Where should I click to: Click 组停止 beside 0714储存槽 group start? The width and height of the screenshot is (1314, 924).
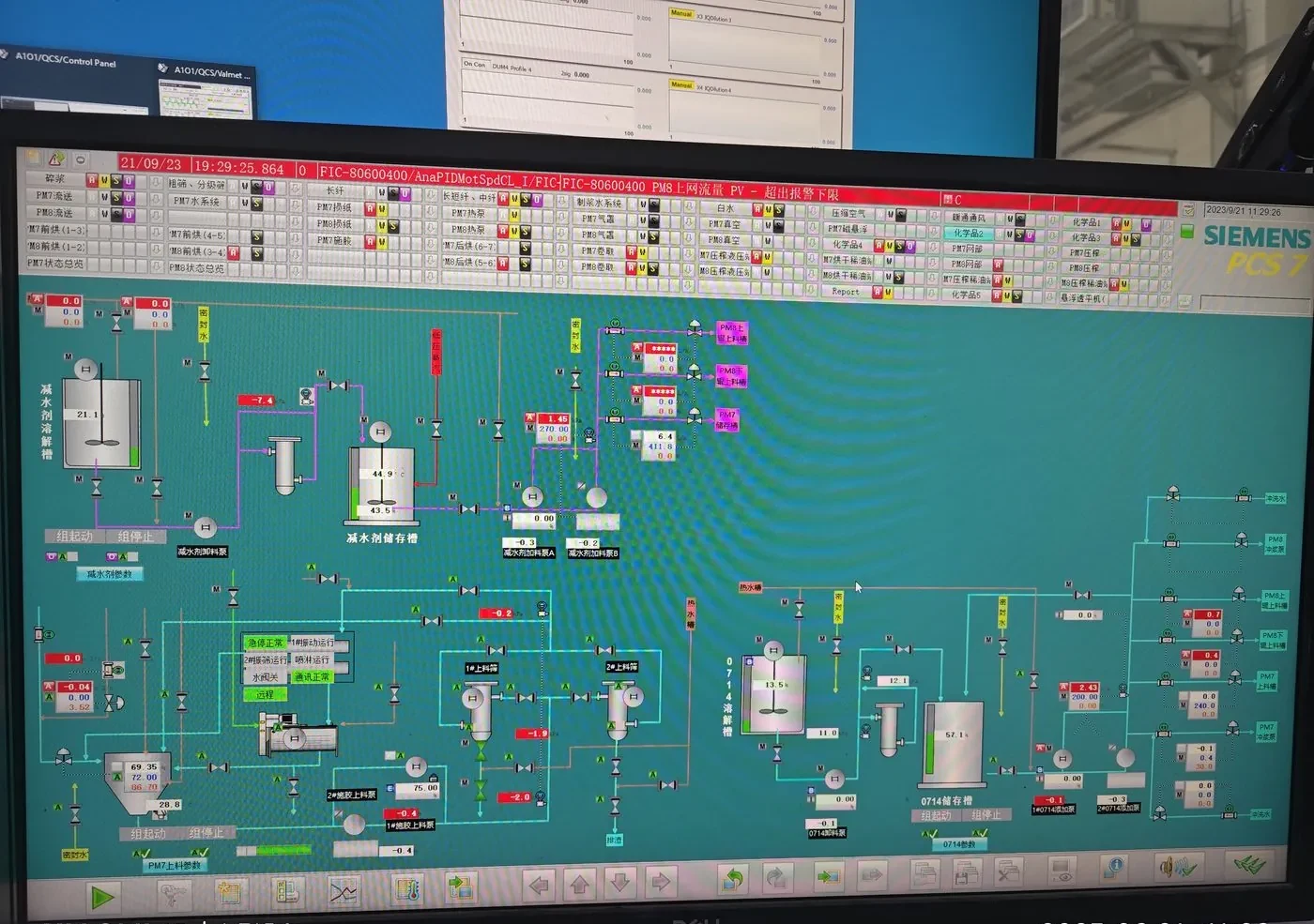coord(986,815)
